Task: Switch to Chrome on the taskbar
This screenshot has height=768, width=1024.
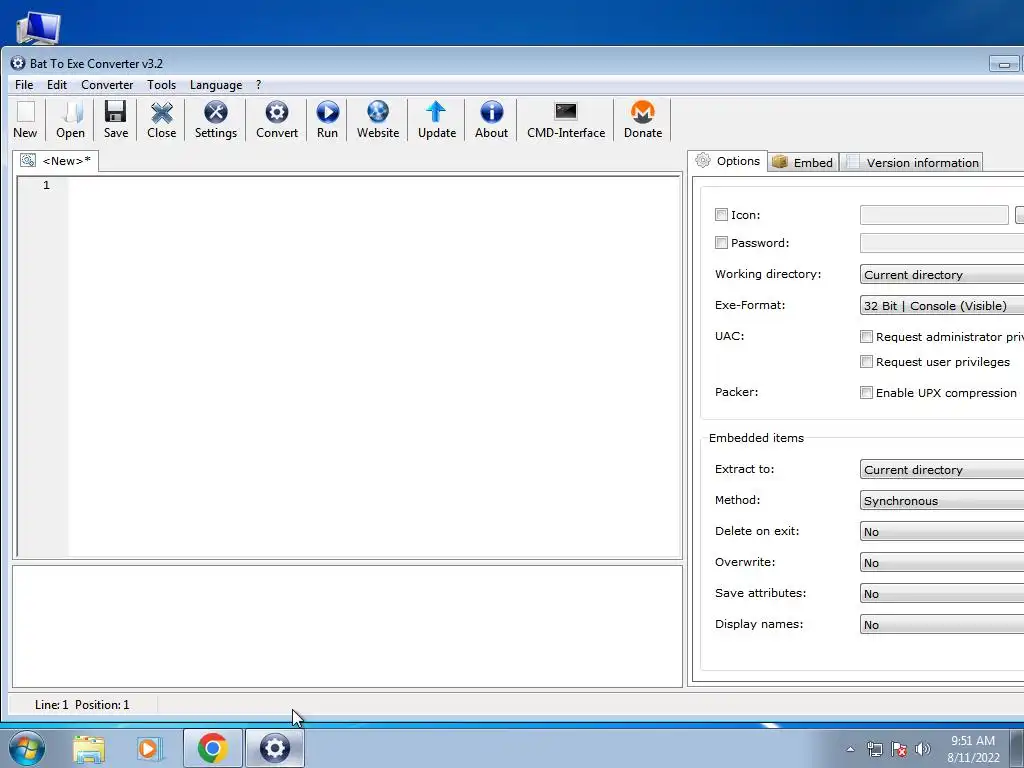Action: [212, 748]
